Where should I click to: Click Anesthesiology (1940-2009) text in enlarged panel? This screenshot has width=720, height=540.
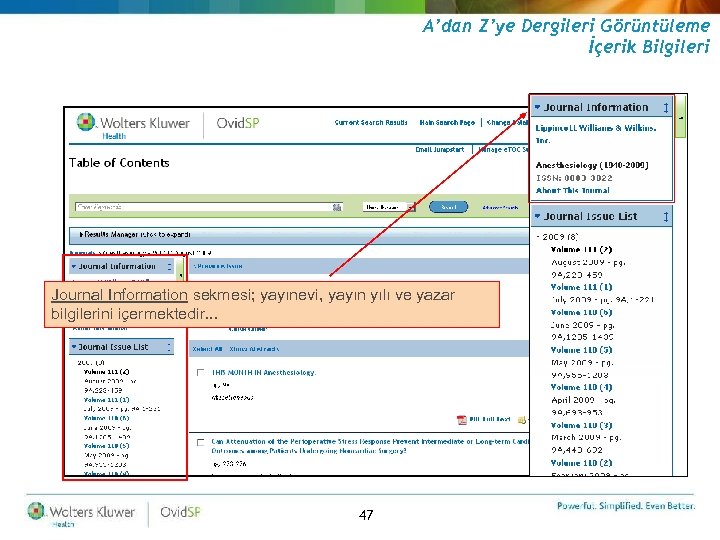click(592, 165)
